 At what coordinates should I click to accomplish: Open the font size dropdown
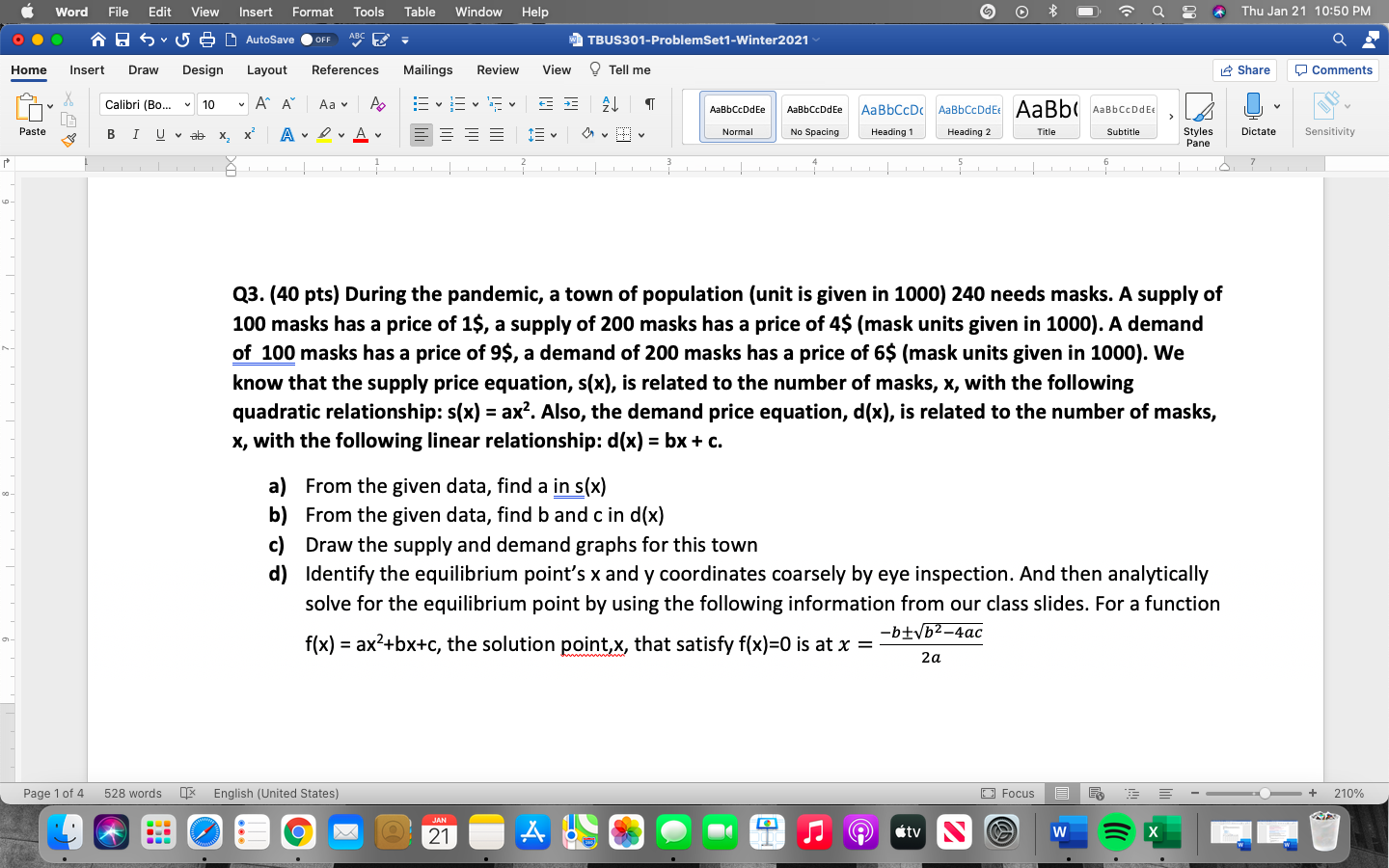coord(241,104)
